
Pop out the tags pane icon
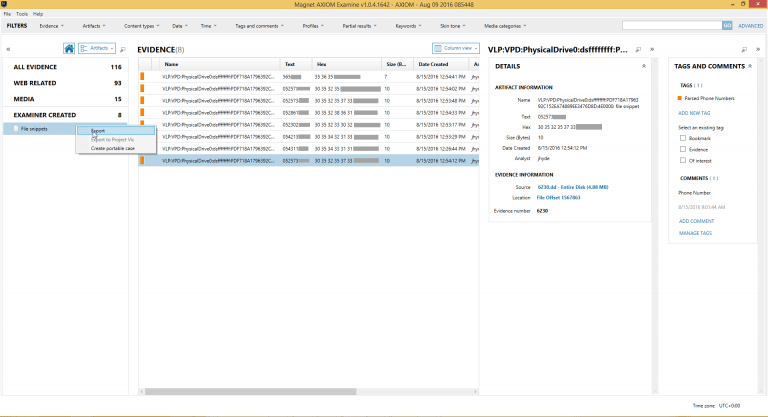click(x=744, y=49)
